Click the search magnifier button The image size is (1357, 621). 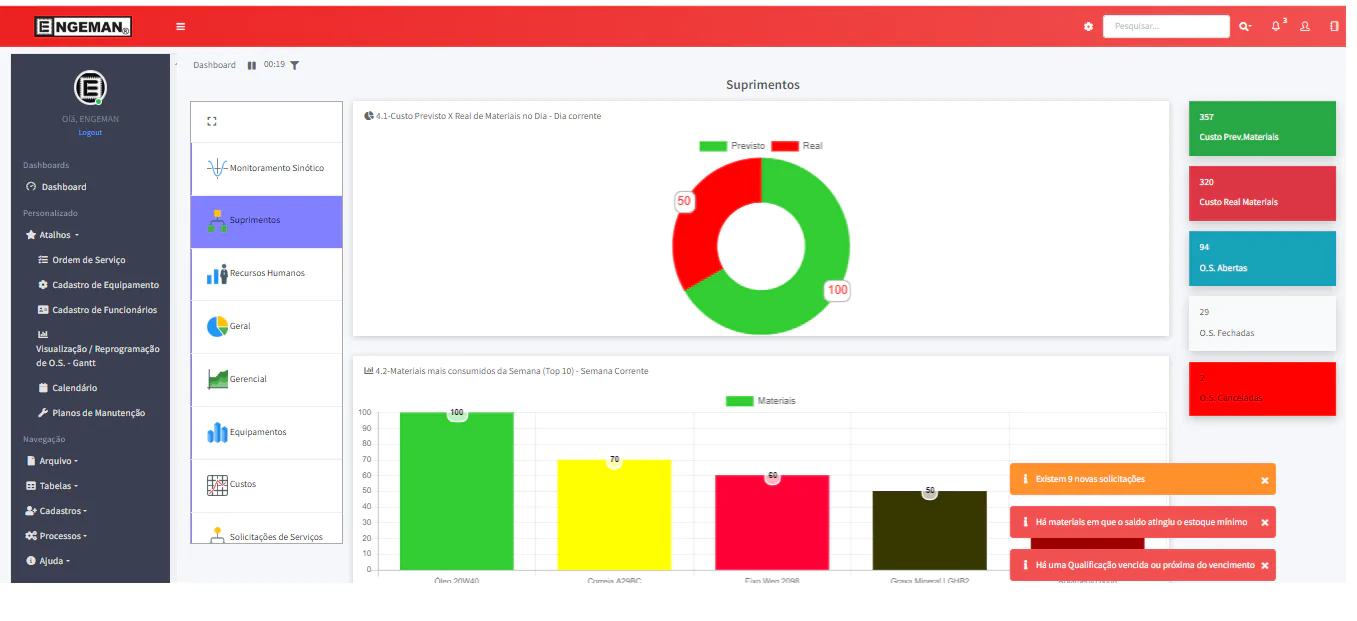point(1245,27)
